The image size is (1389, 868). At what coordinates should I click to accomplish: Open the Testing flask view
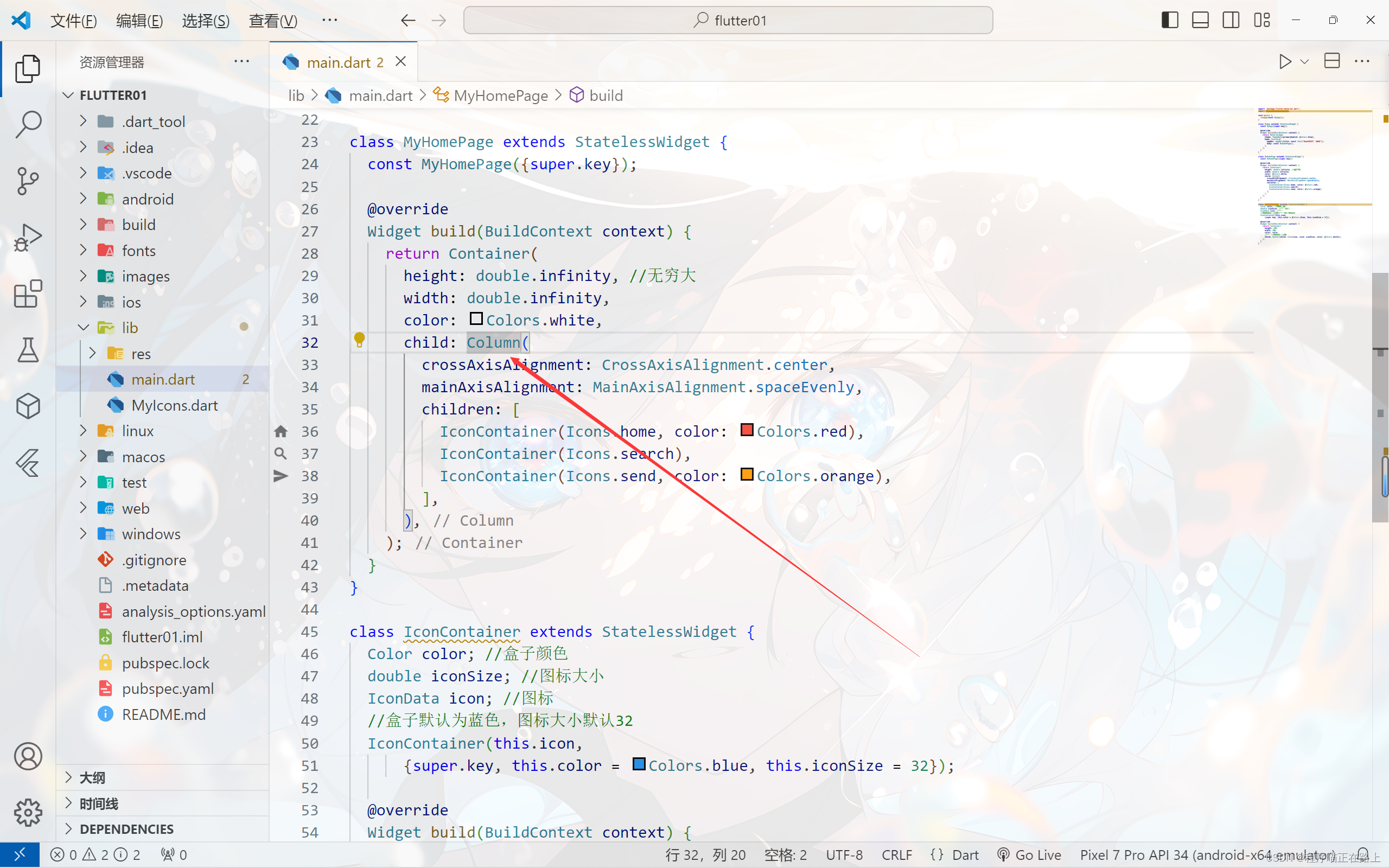(28, 350)
